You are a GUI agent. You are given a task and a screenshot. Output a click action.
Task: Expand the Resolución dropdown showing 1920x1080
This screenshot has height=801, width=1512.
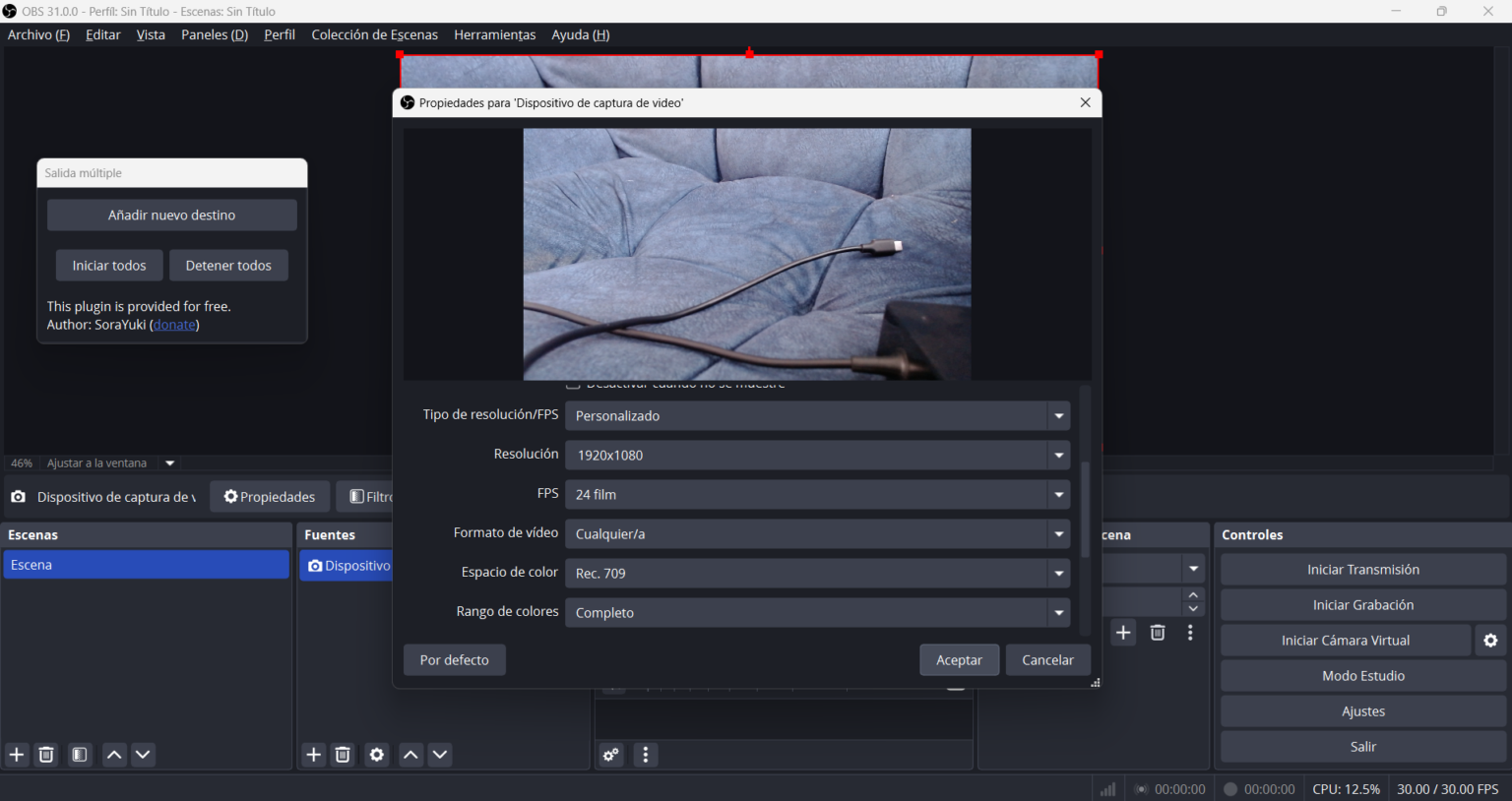tap(1059, 456)
